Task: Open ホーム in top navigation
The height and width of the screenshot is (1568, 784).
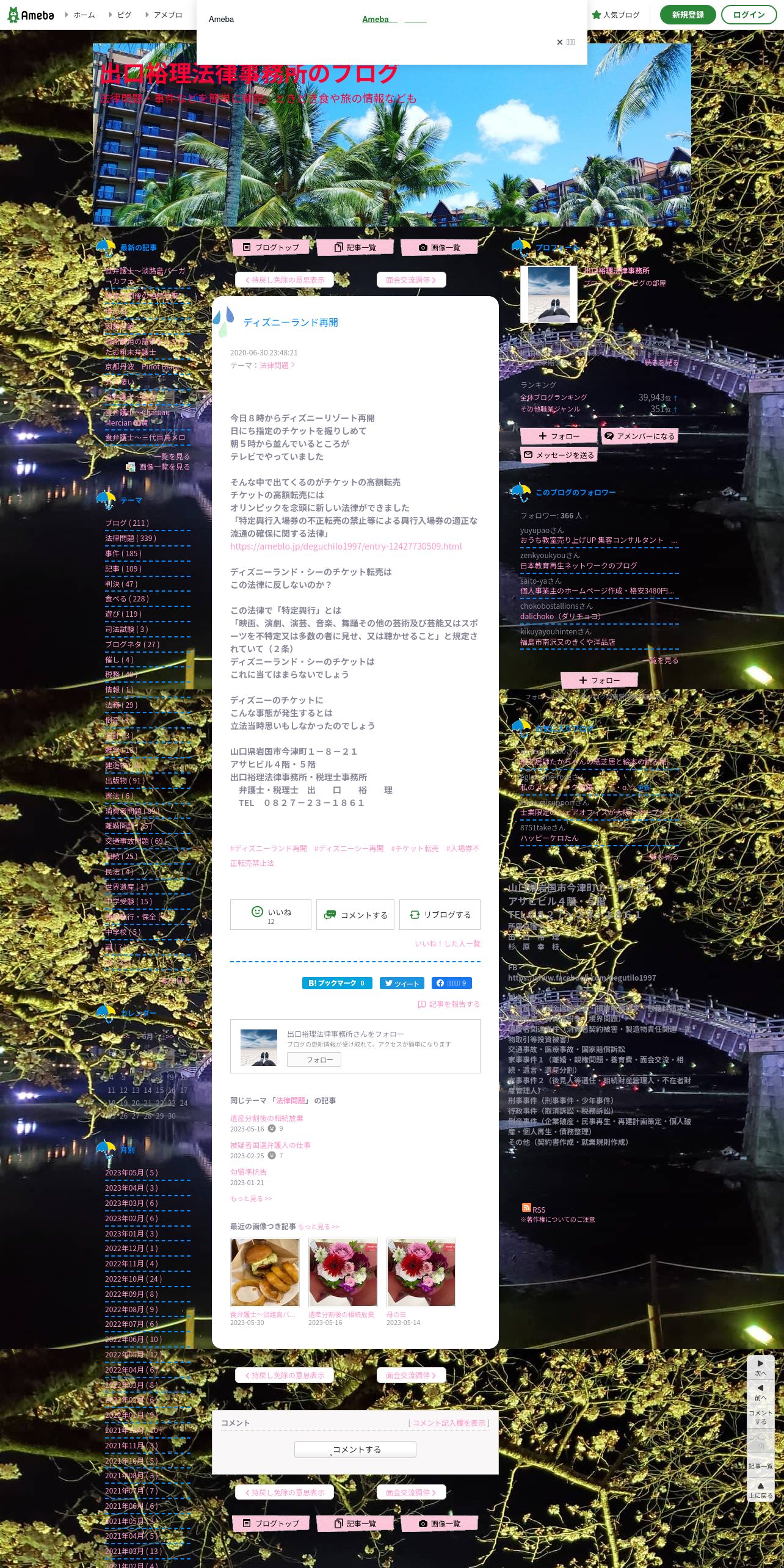Action: click(84, 15)
